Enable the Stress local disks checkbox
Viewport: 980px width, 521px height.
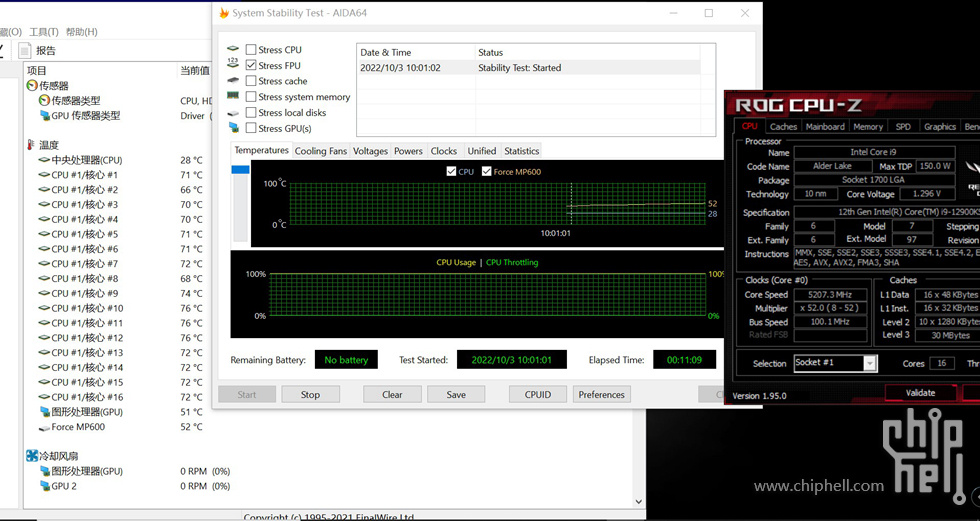[251, 112]
